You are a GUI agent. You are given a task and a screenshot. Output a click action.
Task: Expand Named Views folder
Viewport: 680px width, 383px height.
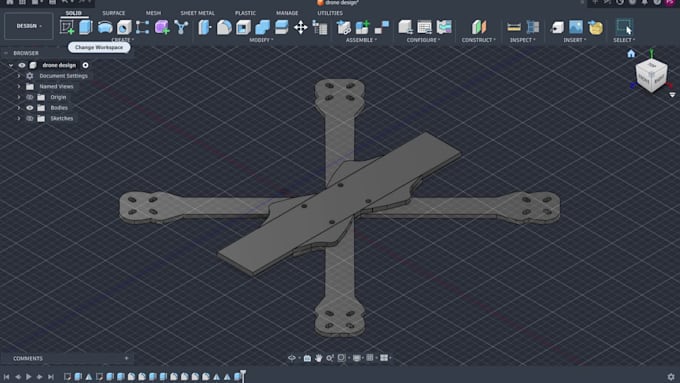(19, 86)
